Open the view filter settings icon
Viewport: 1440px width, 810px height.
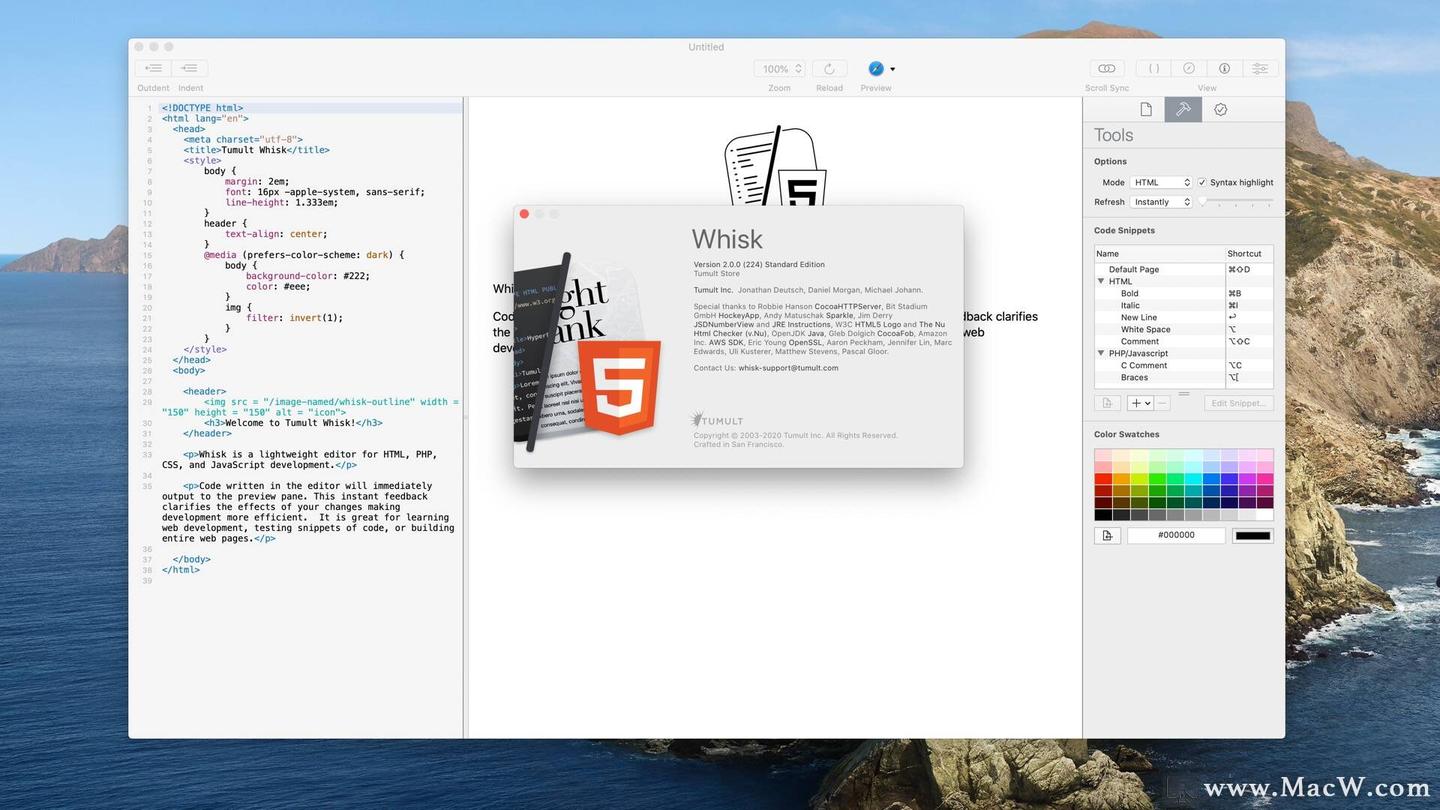(x=1259, y=68)
